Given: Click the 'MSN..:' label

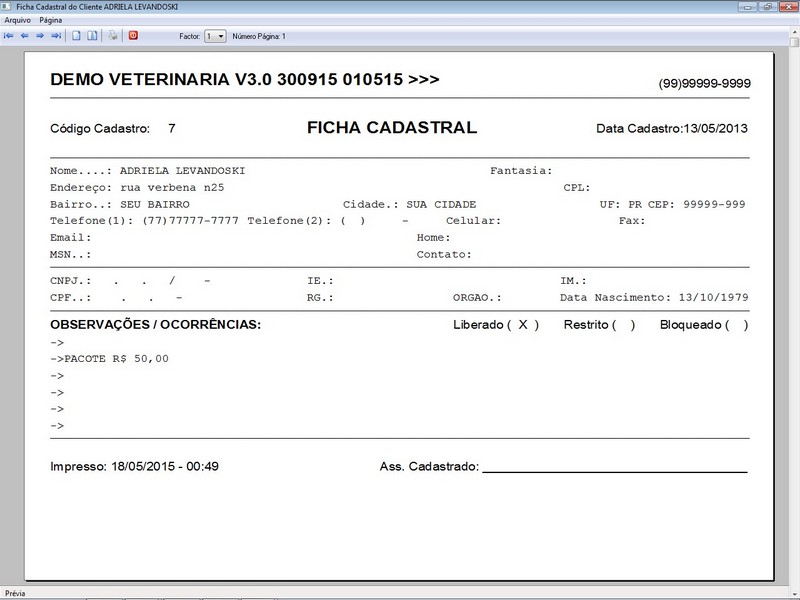Looking at the screenshot, I should [70, 254].
